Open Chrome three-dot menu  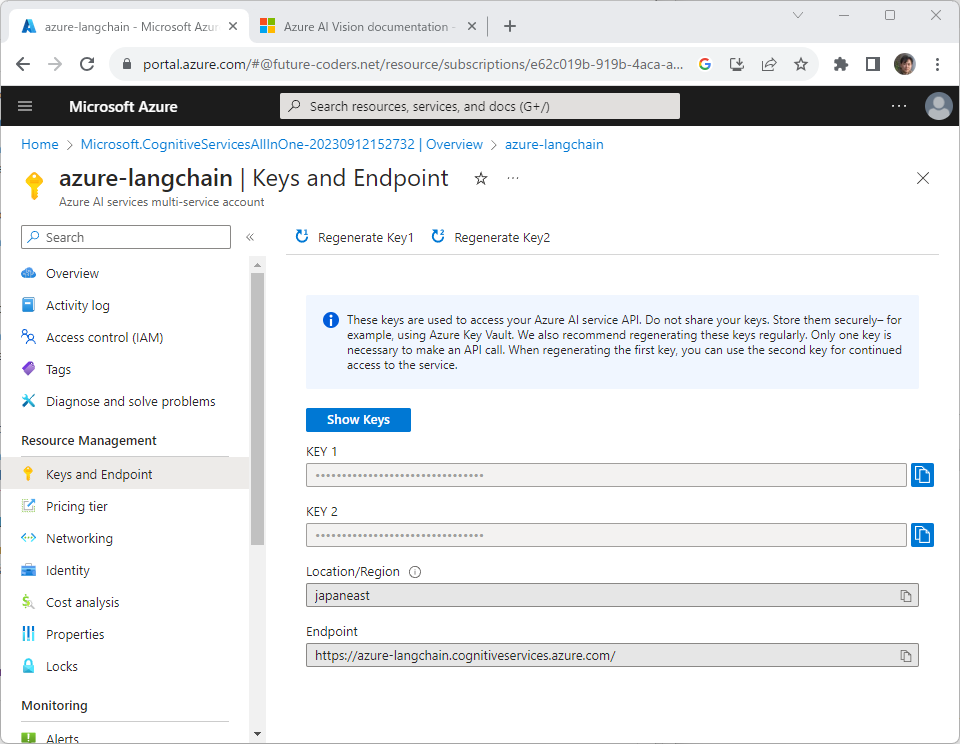[x=937, y=64]
